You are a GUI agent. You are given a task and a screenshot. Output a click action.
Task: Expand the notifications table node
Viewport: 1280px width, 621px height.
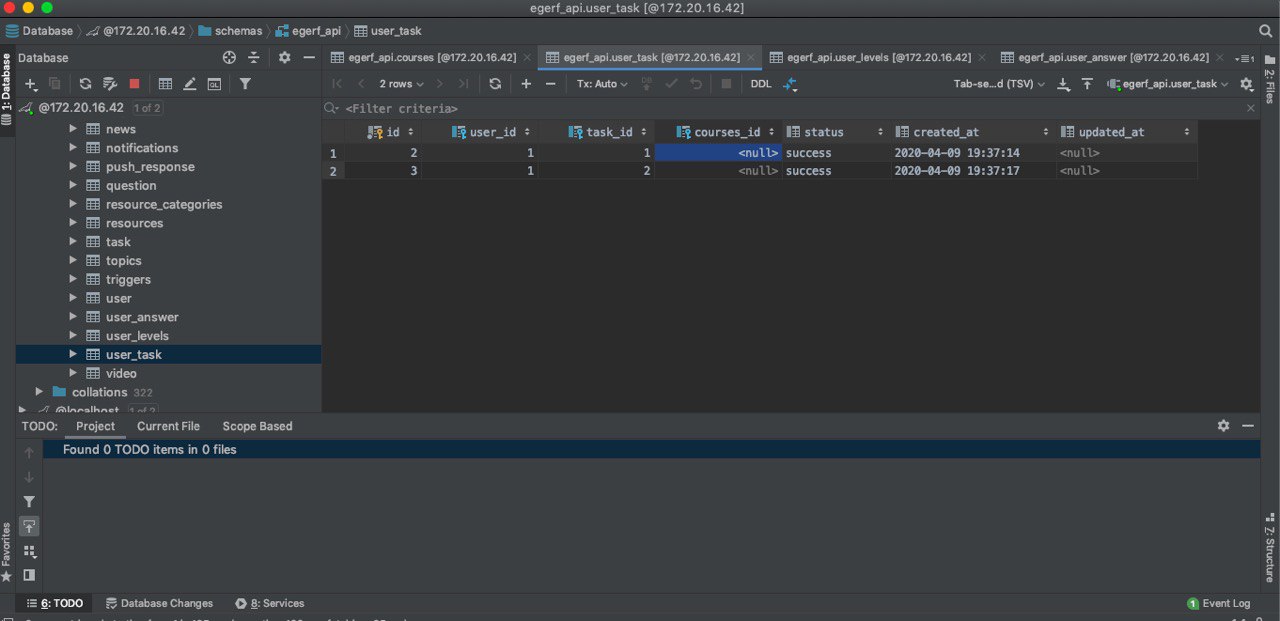tap(73, 148)
